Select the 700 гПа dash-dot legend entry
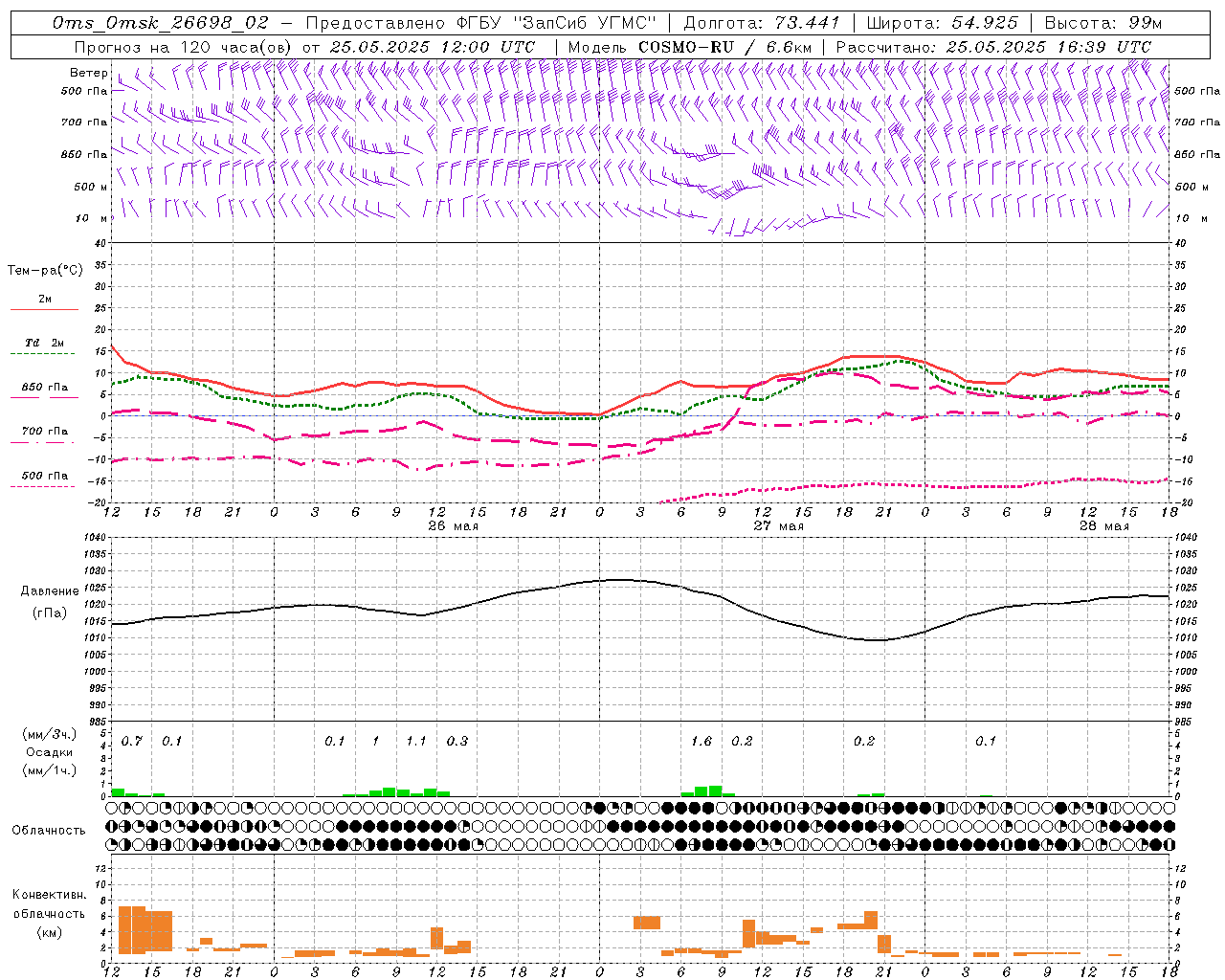Viewport: 1225px width, 980px height. click(44, 435)
